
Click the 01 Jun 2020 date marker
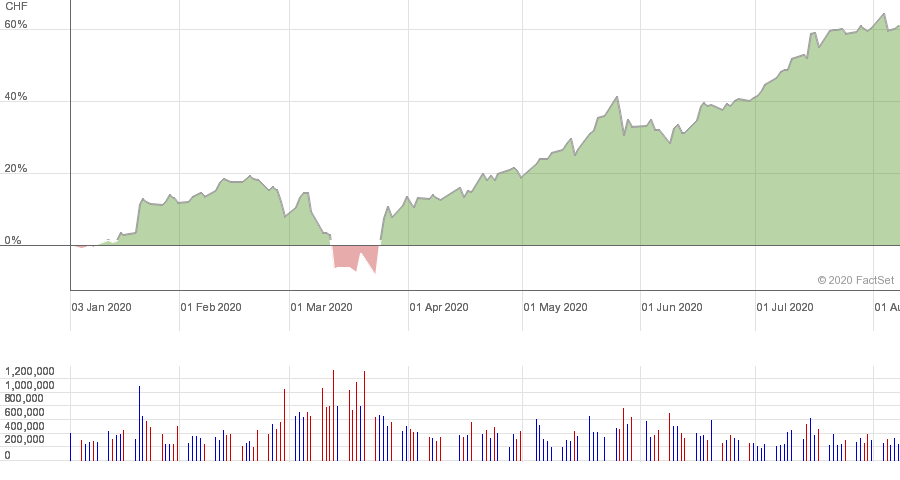(671, 307)
